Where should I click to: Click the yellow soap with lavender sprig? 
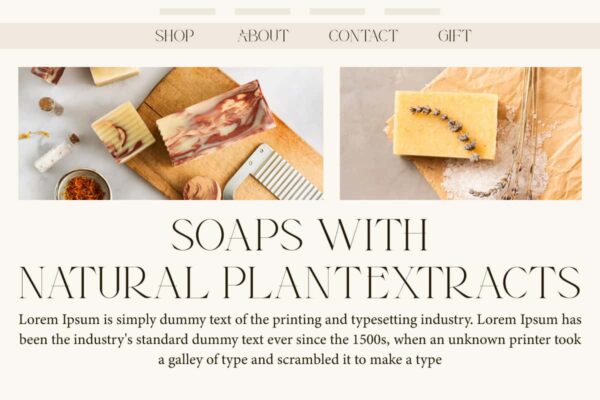pyautogui.click(x=446, y=125)
